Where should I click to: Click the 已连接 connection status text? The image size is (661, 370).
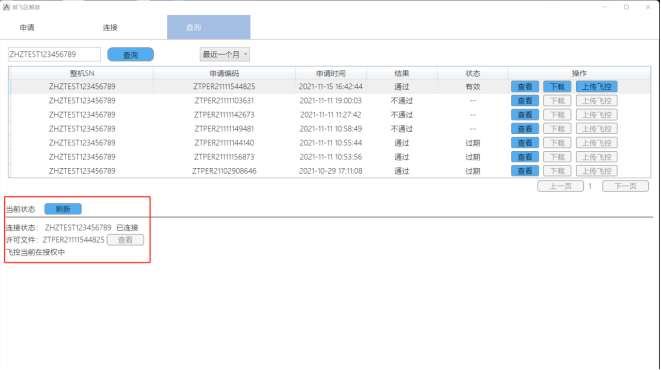127,228
